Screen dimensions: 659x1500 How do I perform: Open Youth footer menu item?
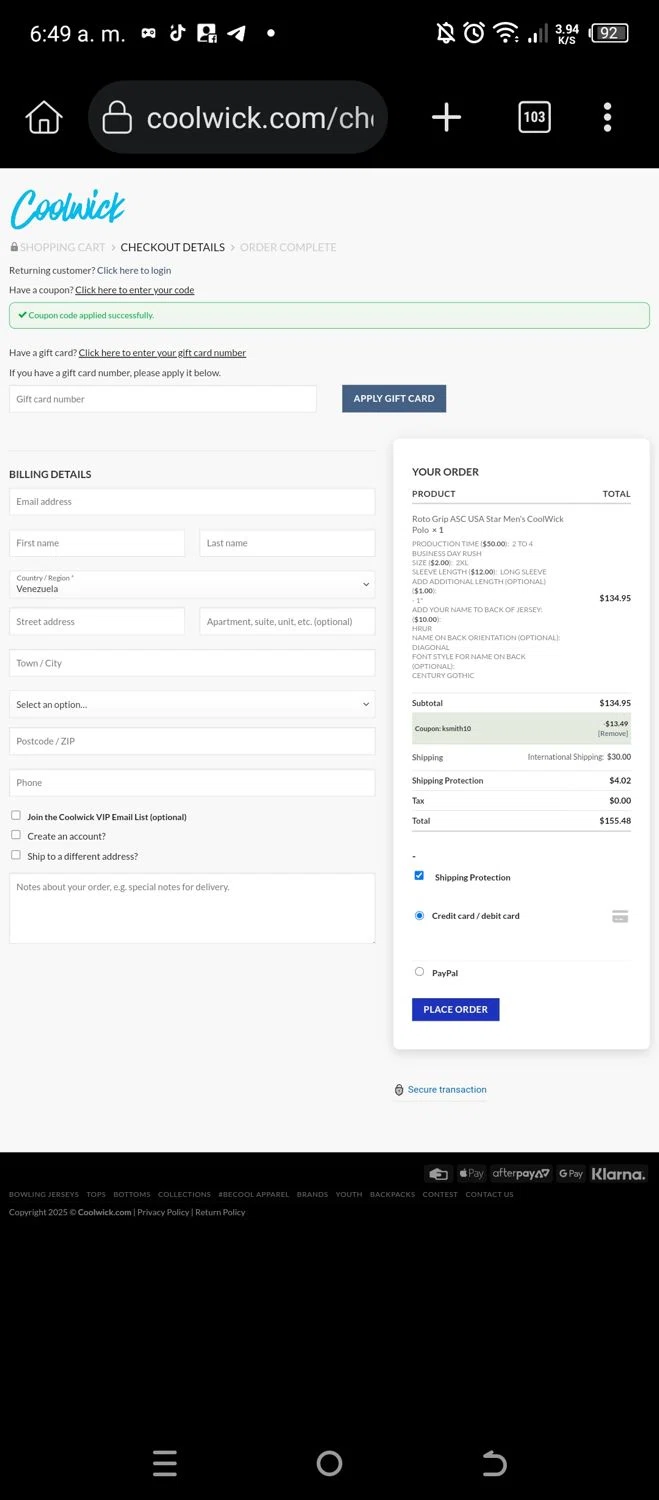349,1194
